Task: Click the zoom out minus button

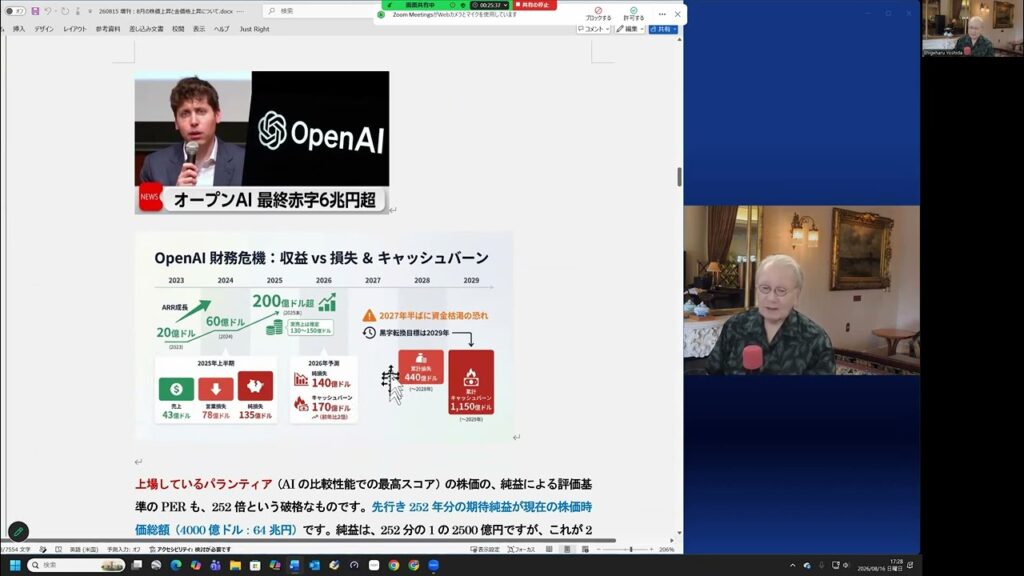Action: pyautogui.click(x=598, y=549)
